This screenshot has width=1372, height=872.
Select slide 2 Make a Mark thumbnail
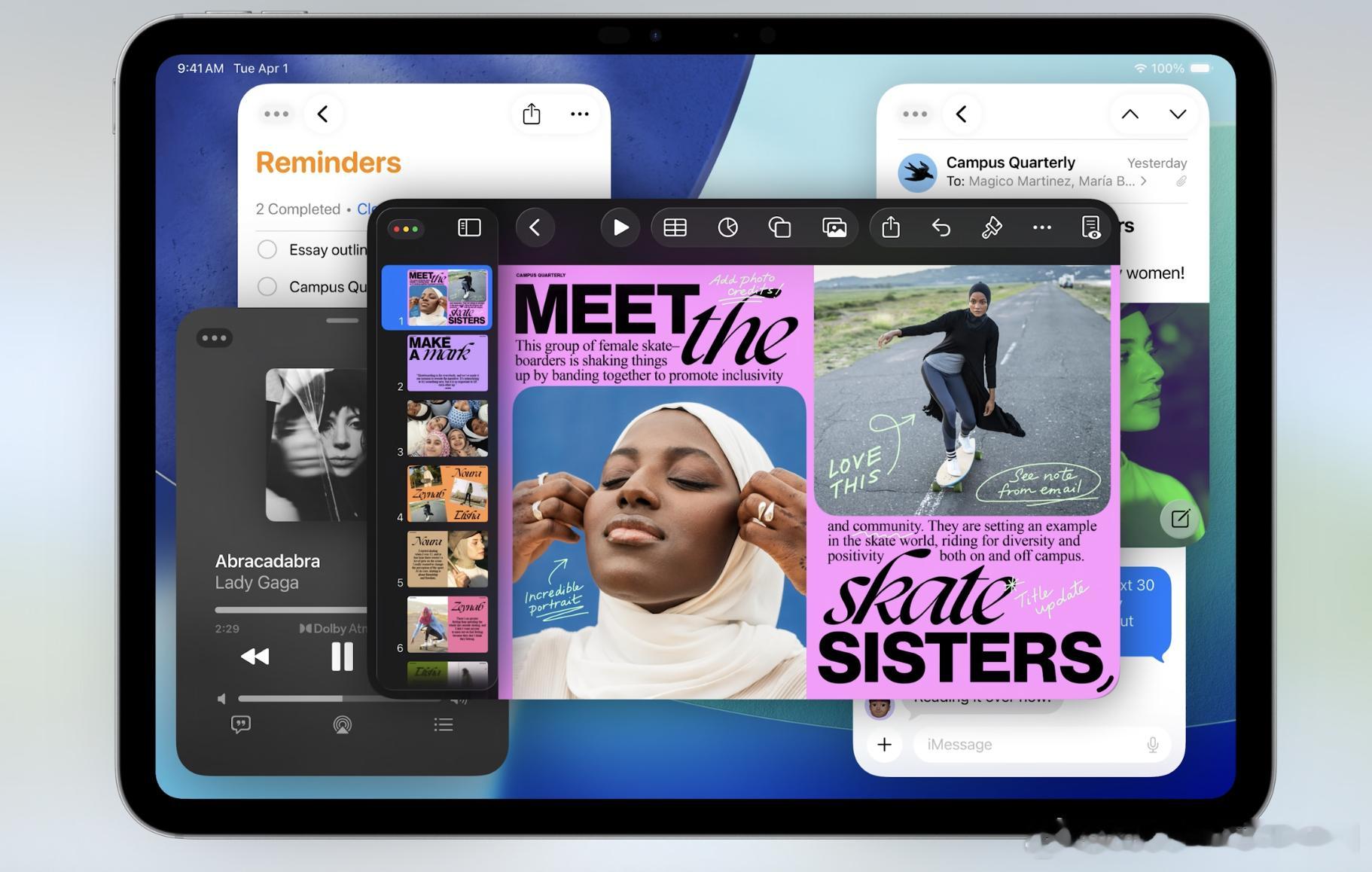click(447, 363)
